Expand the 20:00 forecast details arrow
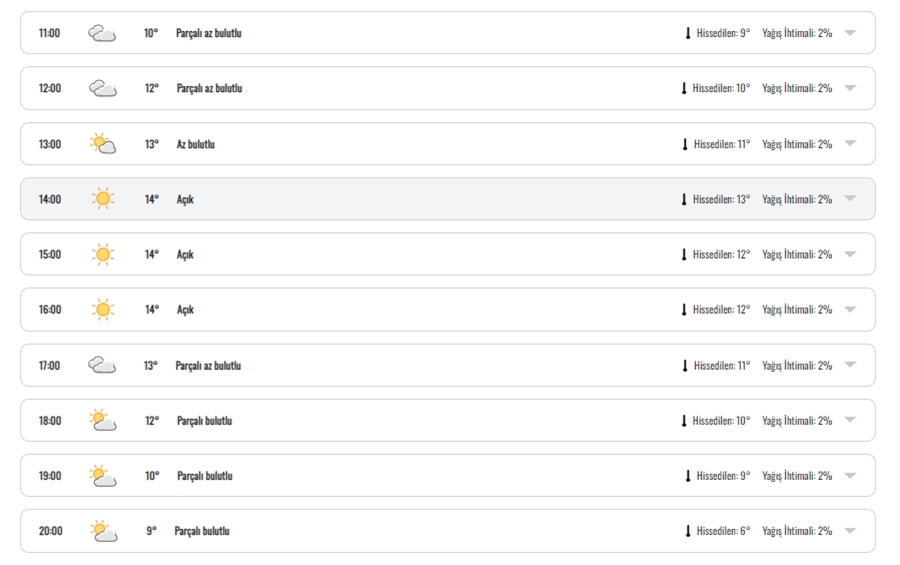Image resolution: width=900 pixels, height=565 pixels. pyautogui.click(x=850, y=531)
